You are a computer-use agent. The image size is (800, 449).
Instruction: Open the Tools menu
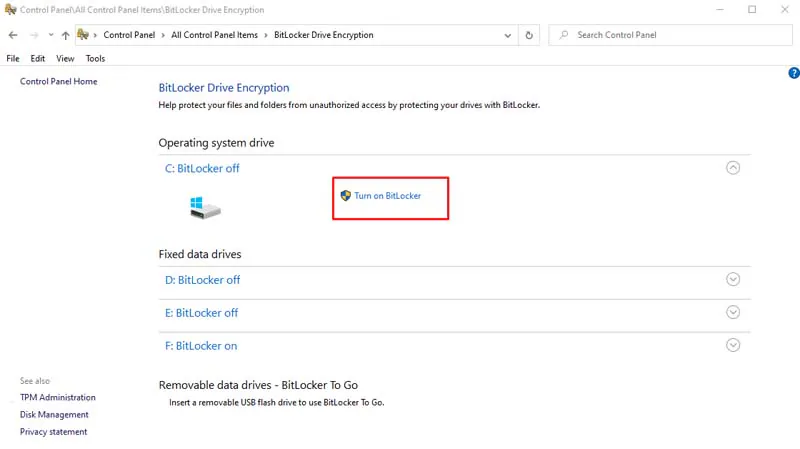tap(95, 59)
